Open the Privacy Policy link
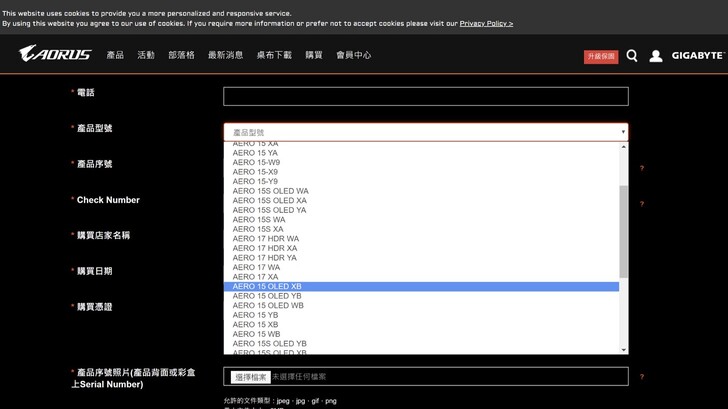This screenshot has height=409, width=728. tap(486, 23)
